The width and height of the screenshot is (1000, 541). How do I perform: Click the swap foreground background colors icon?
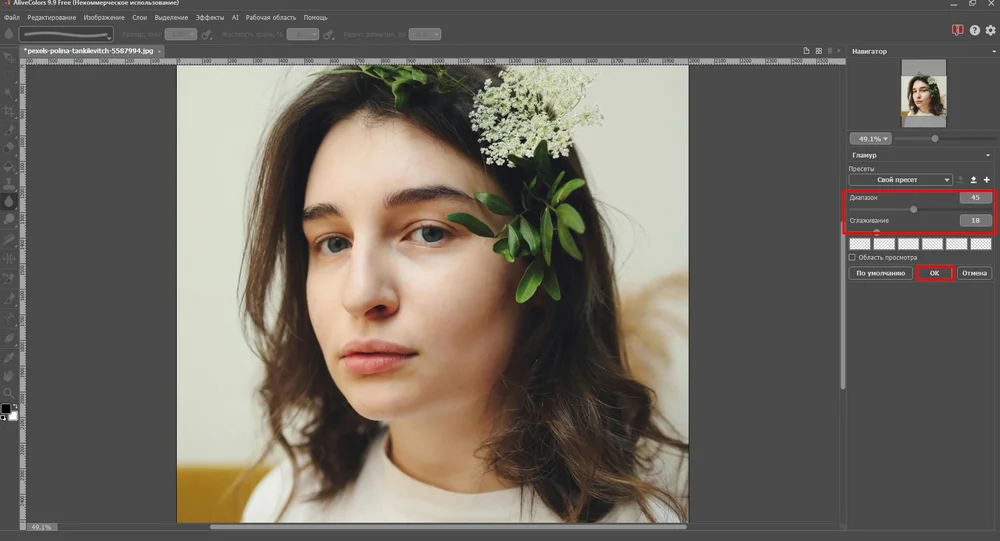pyautogui.click(x=15, y=406)
